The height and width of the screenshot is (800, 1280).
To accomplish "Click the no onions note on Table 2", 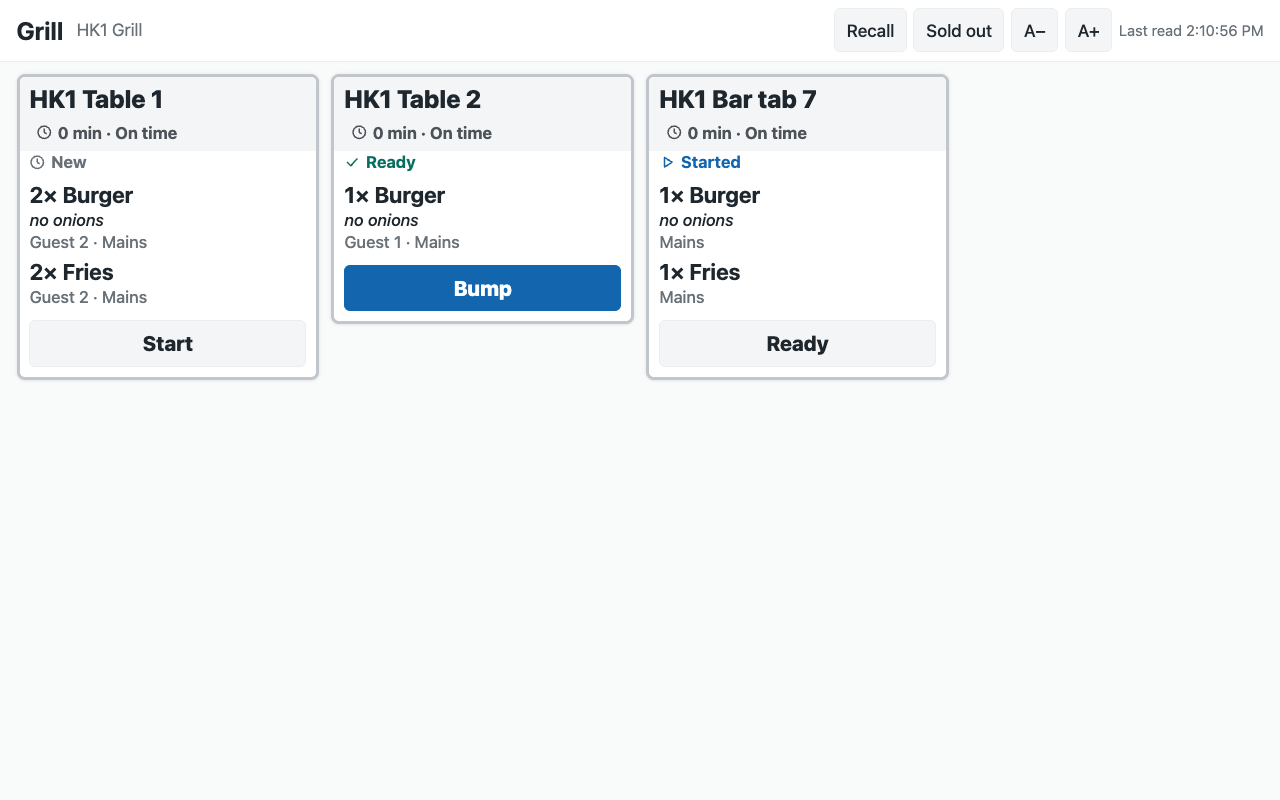I will 382,220.
